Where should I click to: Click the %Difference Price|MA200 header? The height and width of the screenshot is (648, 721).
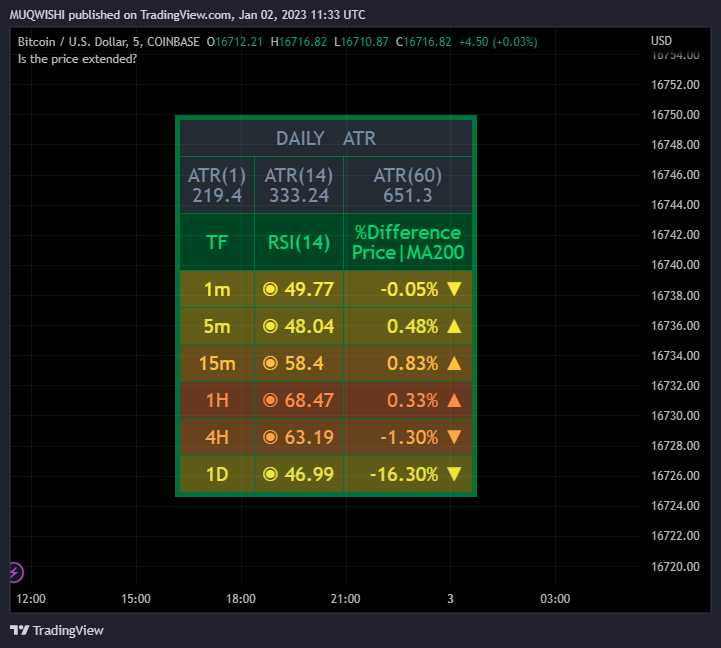(408, 242)
